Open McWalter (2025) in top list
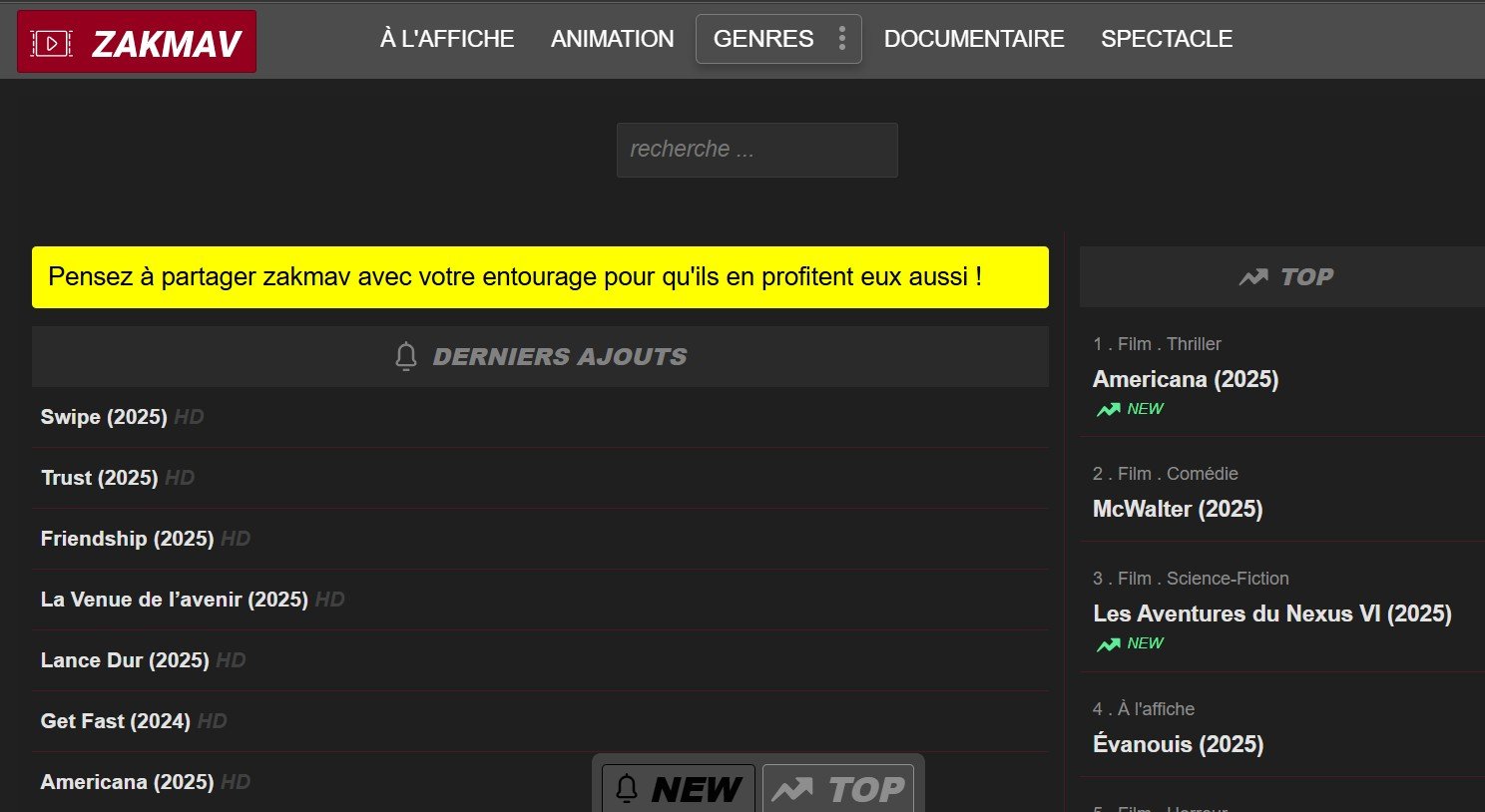 coord(1178,509)
